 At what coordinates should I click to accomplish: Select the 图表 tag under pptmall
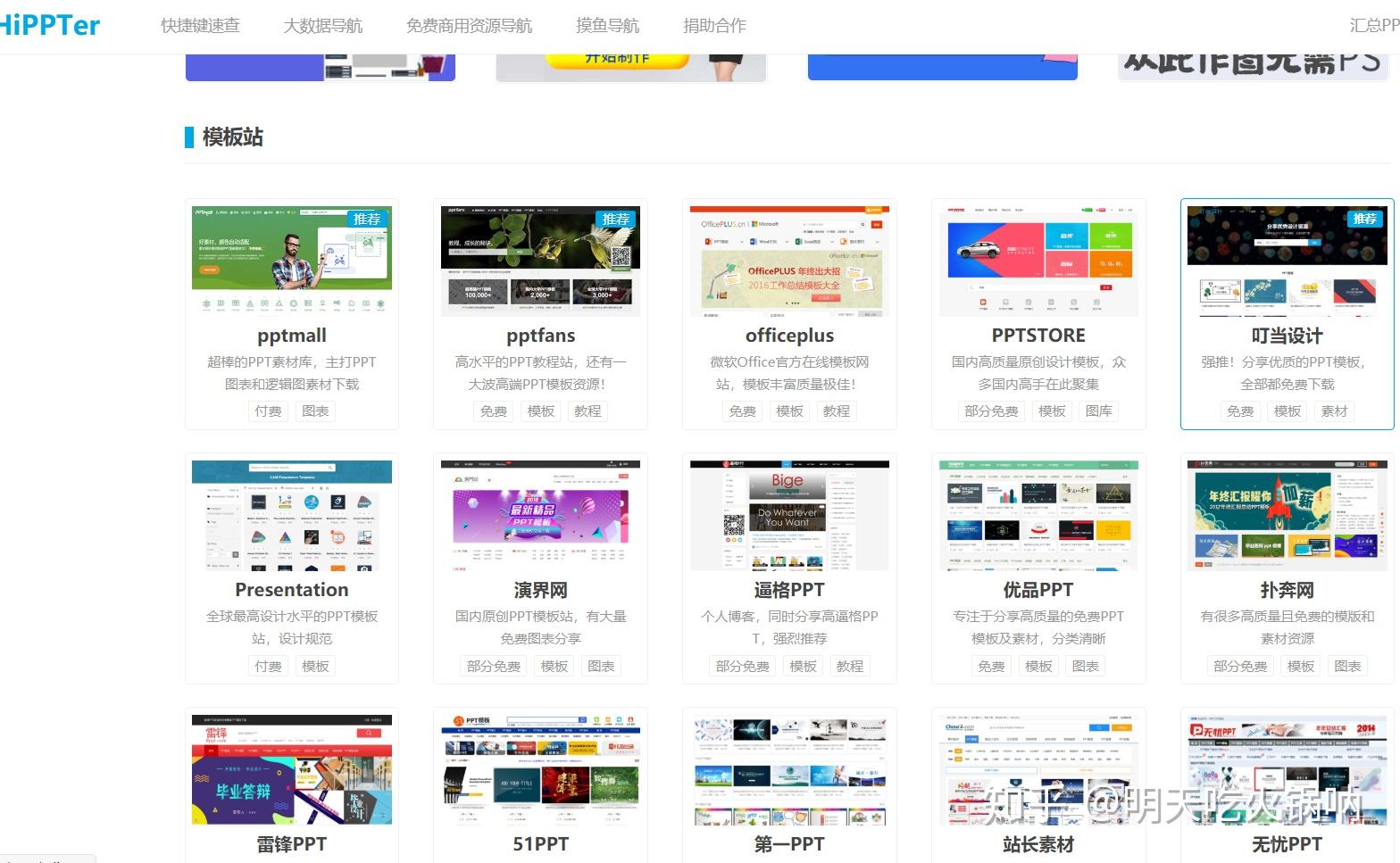[315, 411]
